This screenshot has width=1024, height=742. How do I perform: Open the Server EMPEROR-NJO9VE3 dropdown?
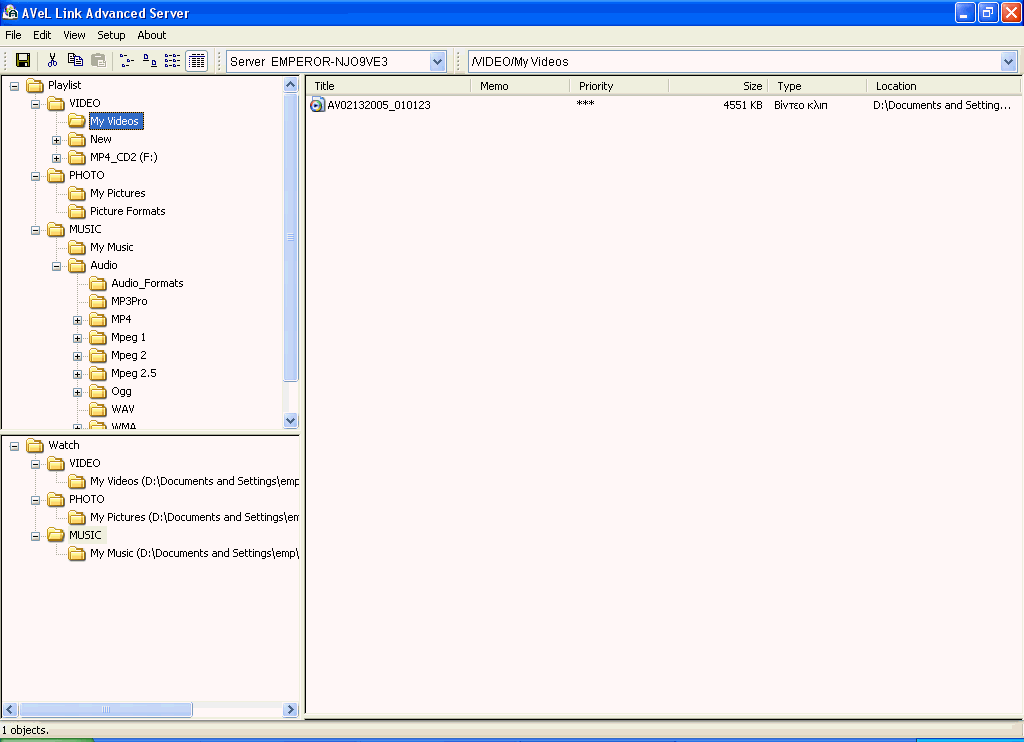coord(438,61)
